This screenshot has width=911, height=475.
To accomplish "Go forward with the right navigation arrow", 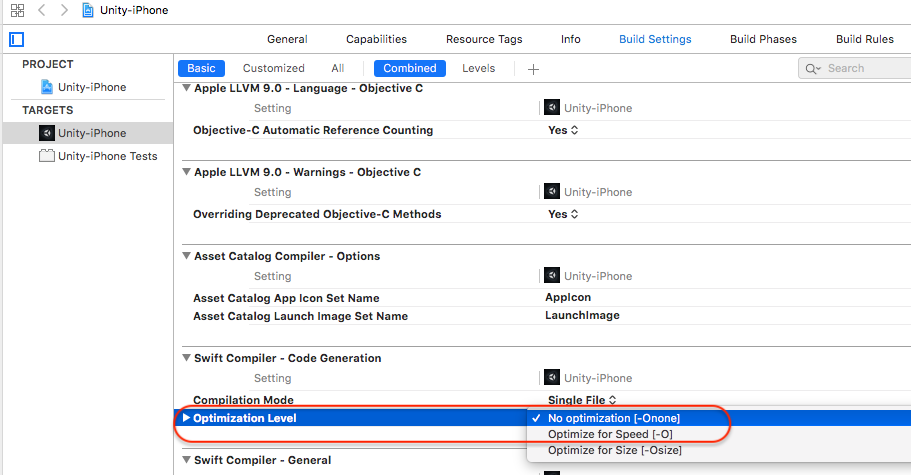I will tap(64, 10).
